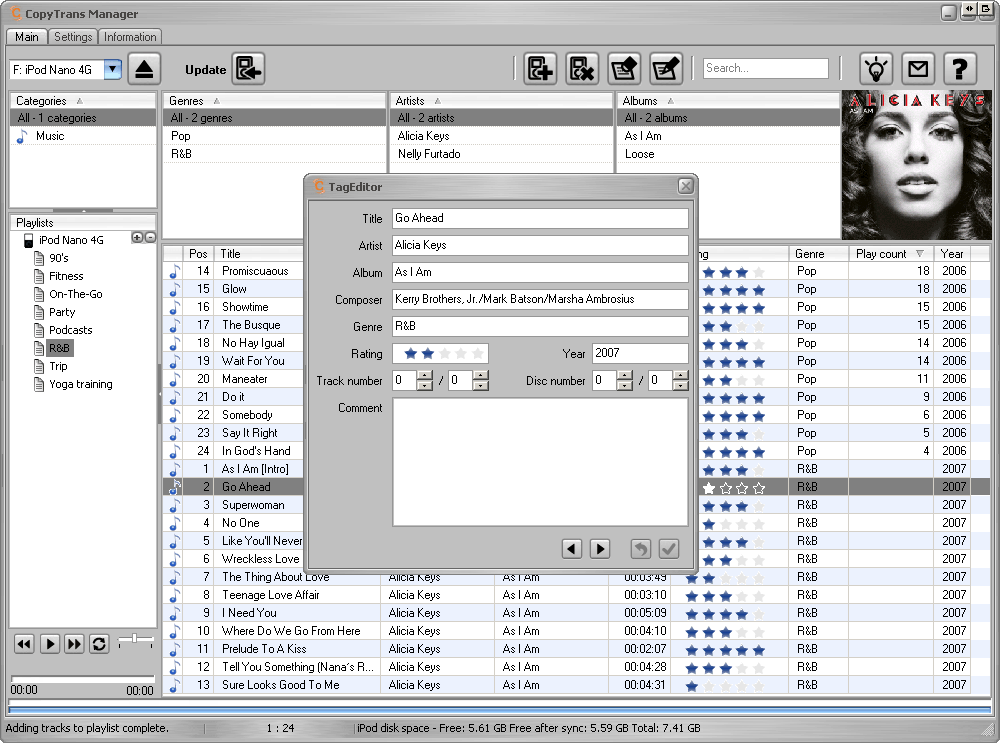1000x743 pixels.
Task: Close the TagEditor dialog
Action: [686, 186]
